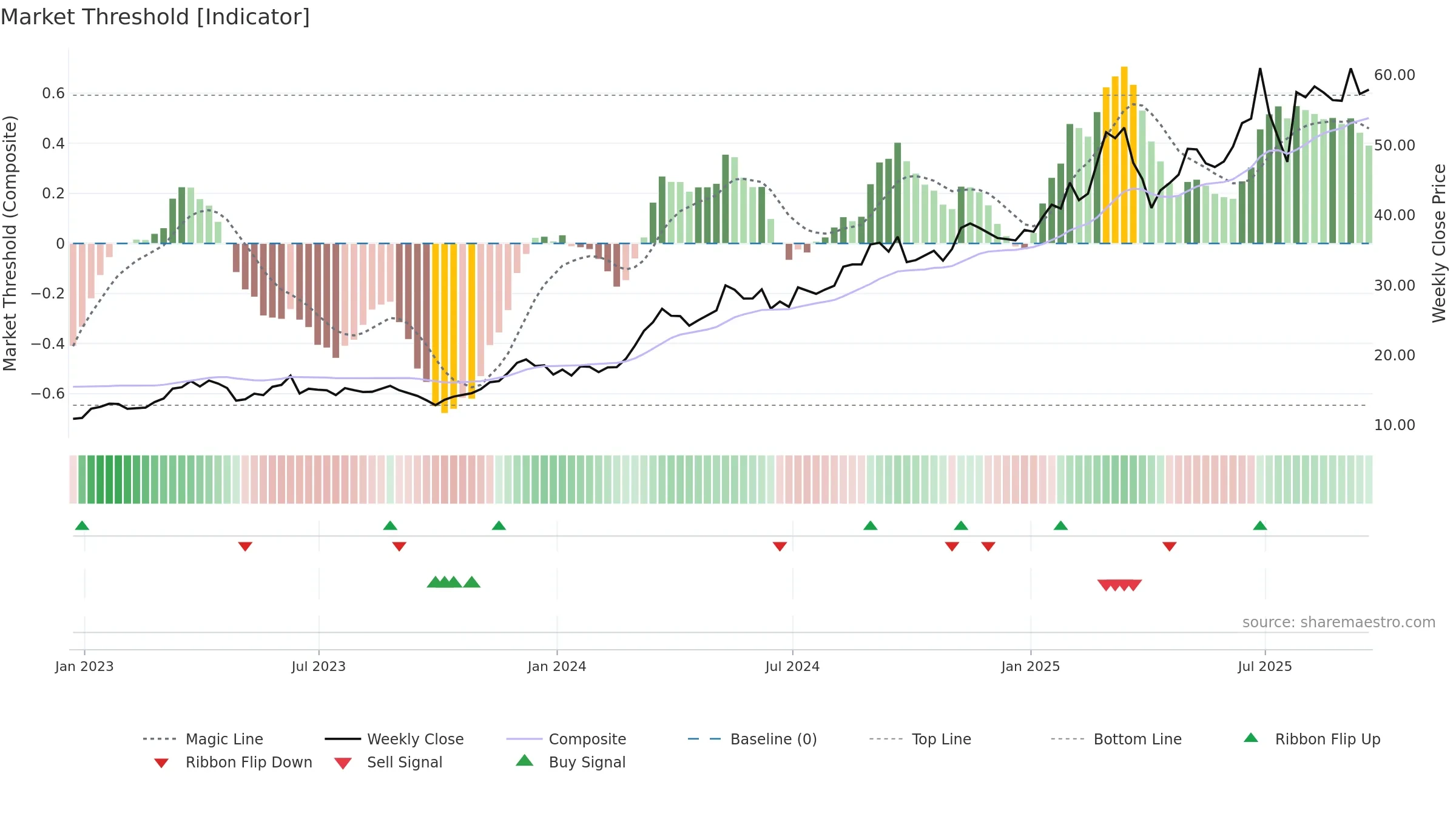Click the Ribbon Flip Up marker nearest Jul 2025
This screenshot has height=819, width=1456.
pos(1260,525)
